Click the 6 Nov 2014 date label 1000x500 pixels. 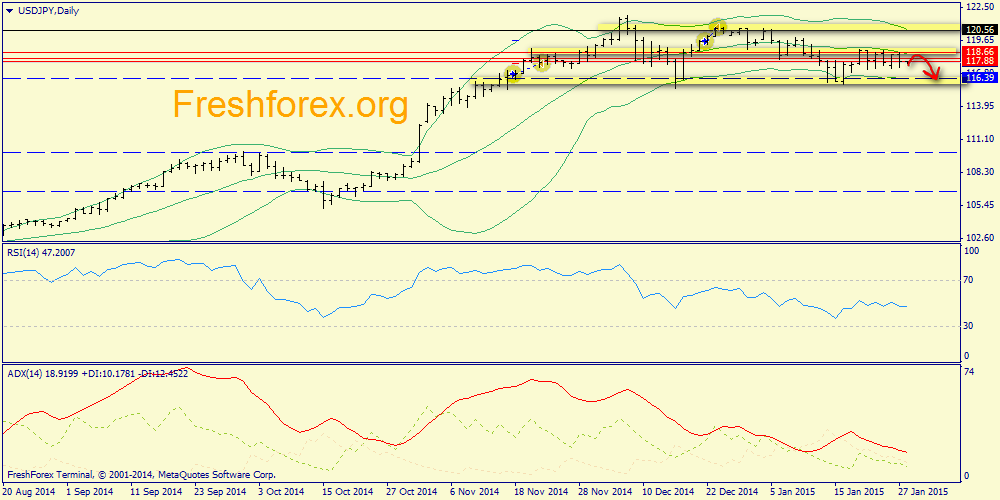474,492
